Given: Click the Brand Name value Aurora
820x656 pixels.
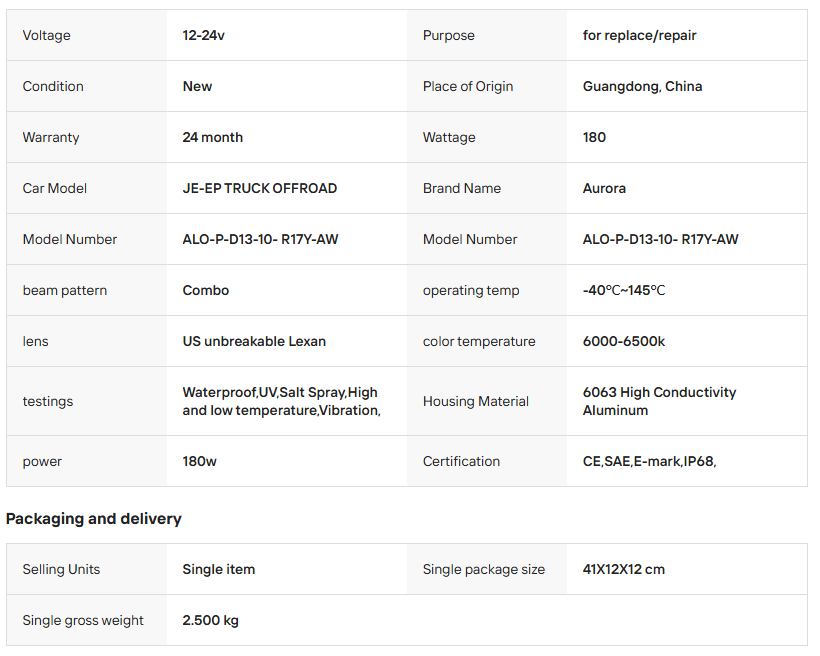Looking at the screenshot, I should tap(604, 188).
